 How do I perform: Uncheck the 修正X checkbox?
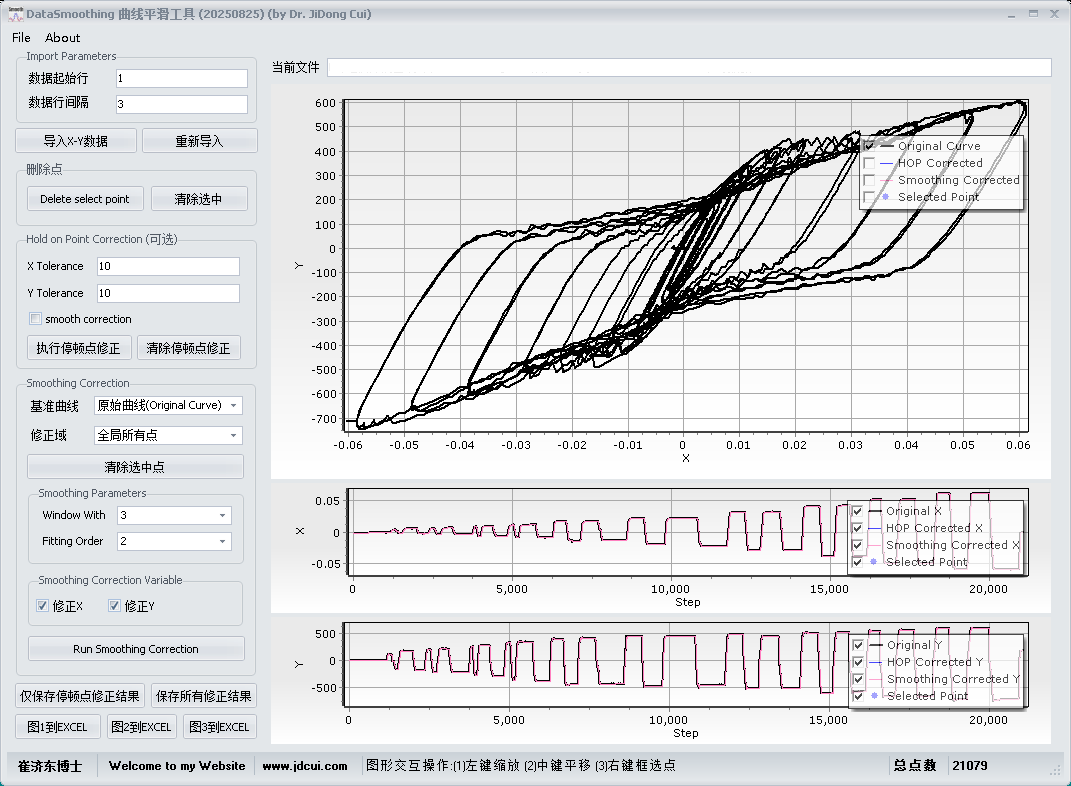coord(42,606)
